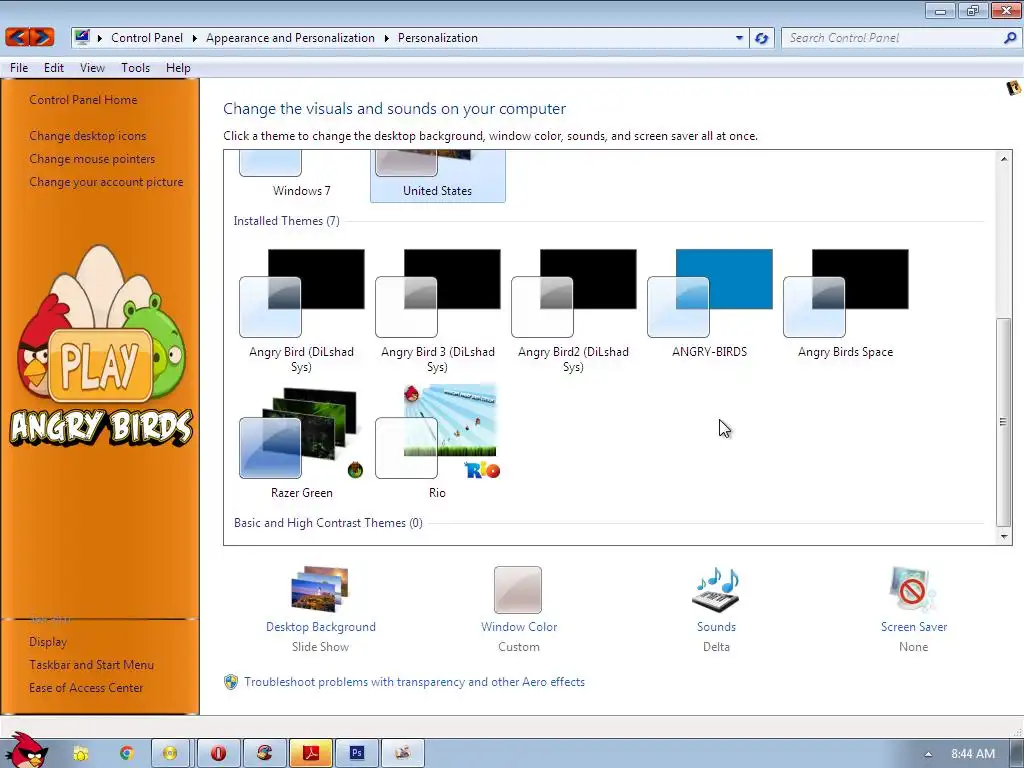Open Change your account picture link

(x=106, y=182)
